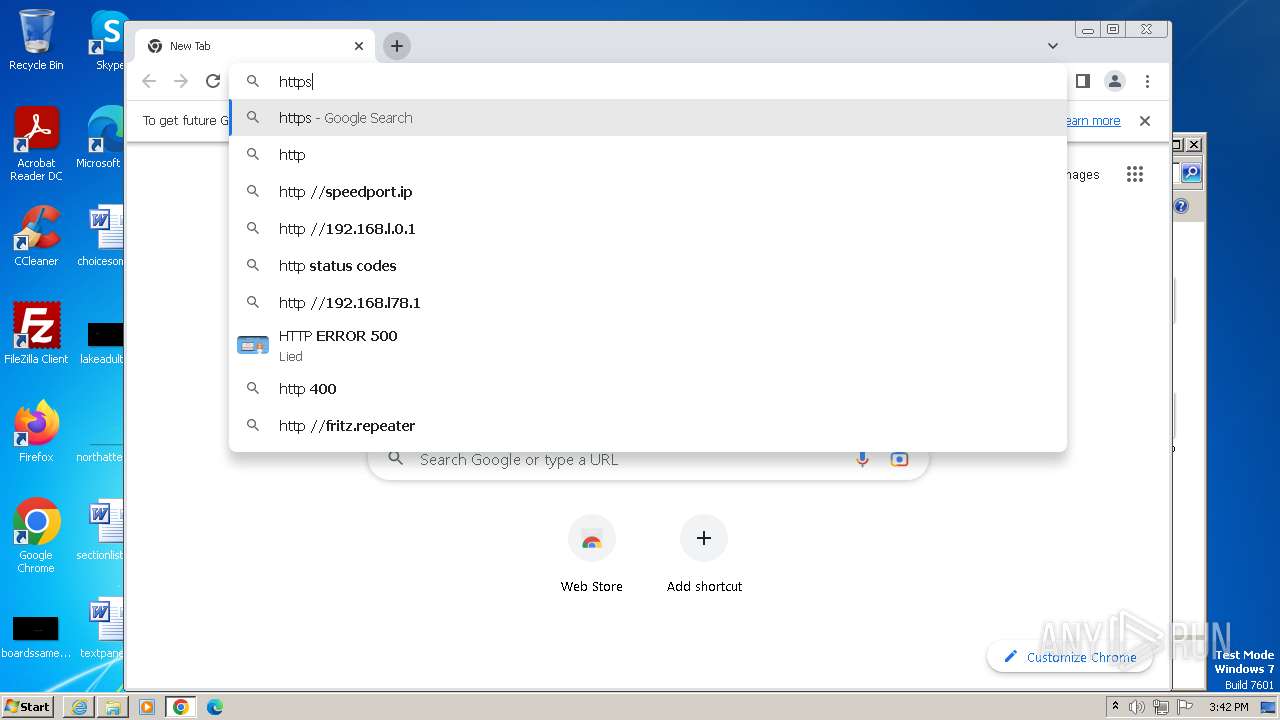Click the Action Center flag tray icon

click(1185, 707)
